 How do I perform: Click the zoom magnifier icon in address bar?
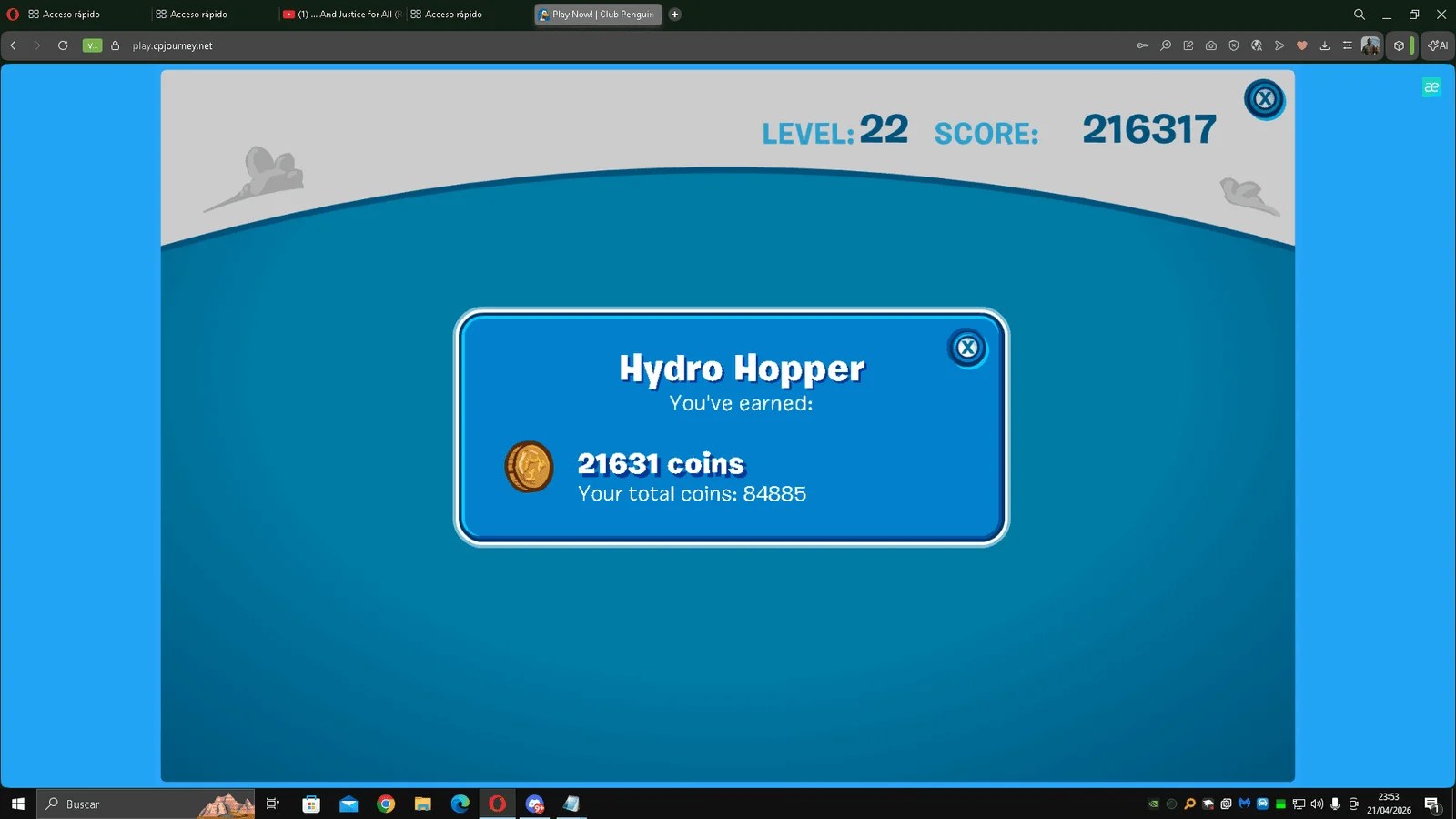pyautogui.click(x=1166, y=45)
